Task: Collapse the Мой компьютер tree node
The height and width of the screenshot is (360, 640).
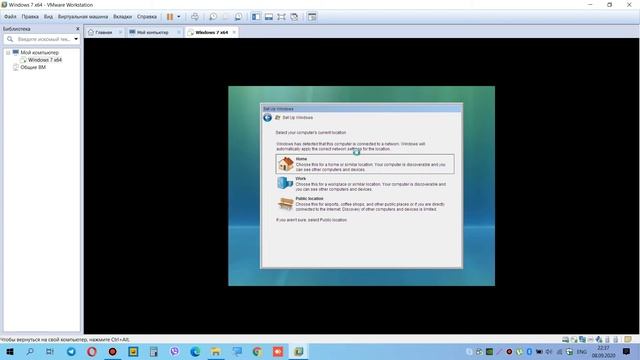Action: coord(8,53)
